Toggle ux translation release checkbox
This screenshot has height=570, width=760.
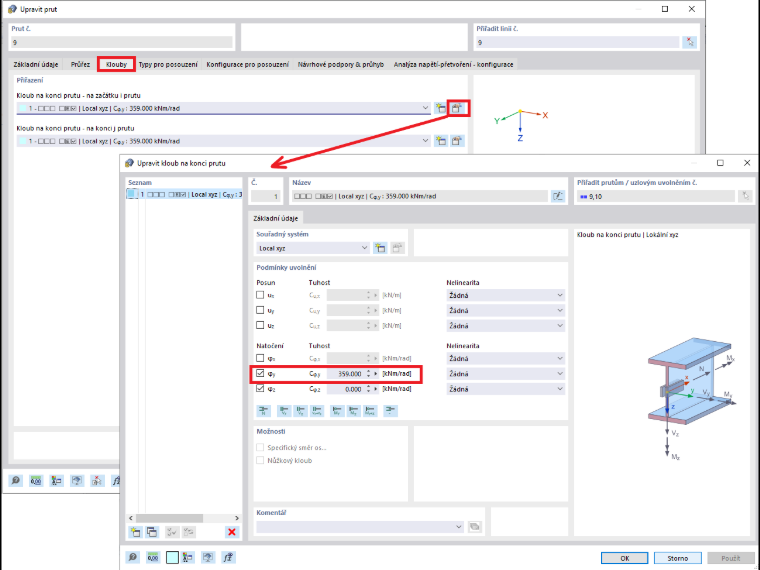(x=260, y=295)
